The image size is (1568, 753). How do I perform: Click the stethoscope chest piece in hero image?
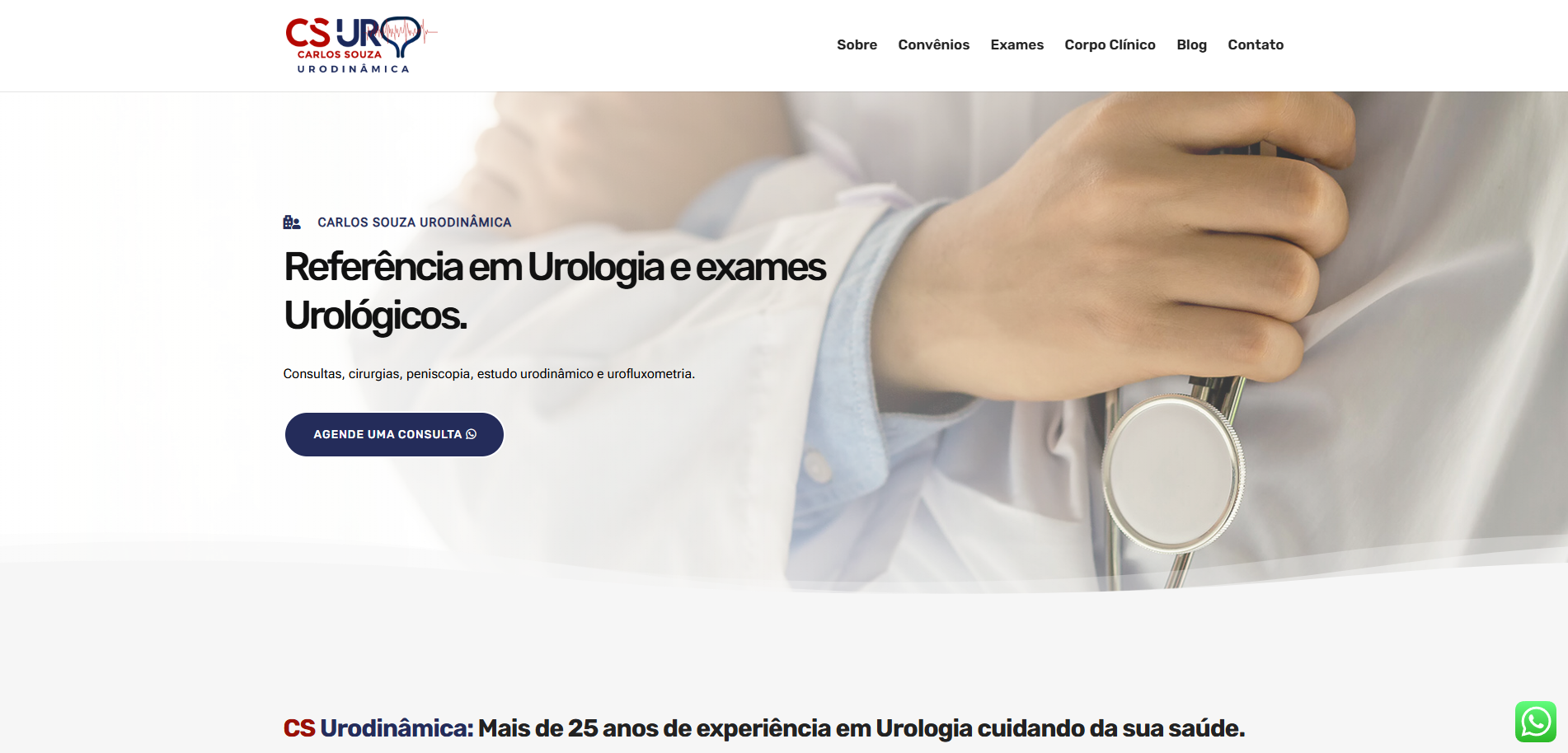point(1172,474)
